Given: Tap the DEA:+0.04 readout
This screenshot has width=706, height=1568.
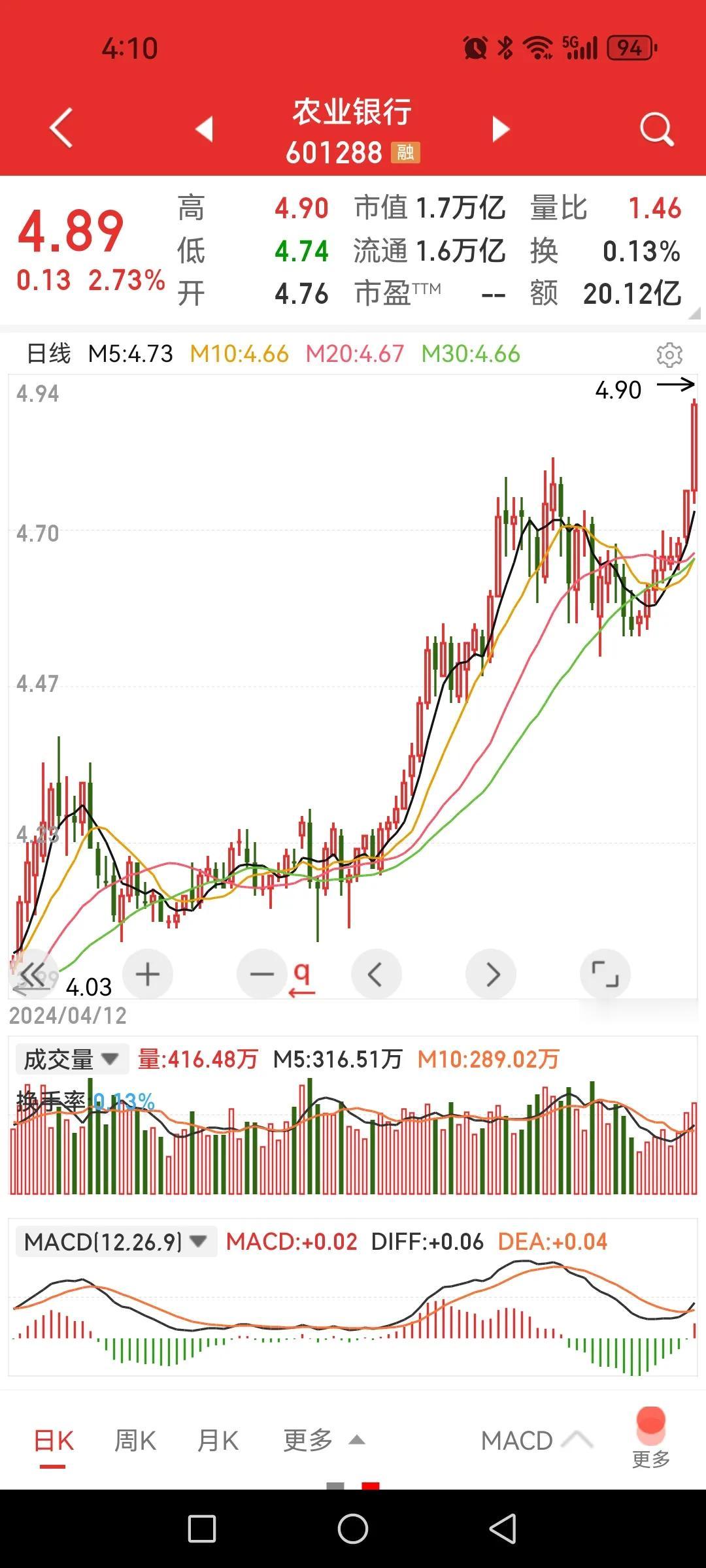Looking at the screenshot, I should [553, 1241].
